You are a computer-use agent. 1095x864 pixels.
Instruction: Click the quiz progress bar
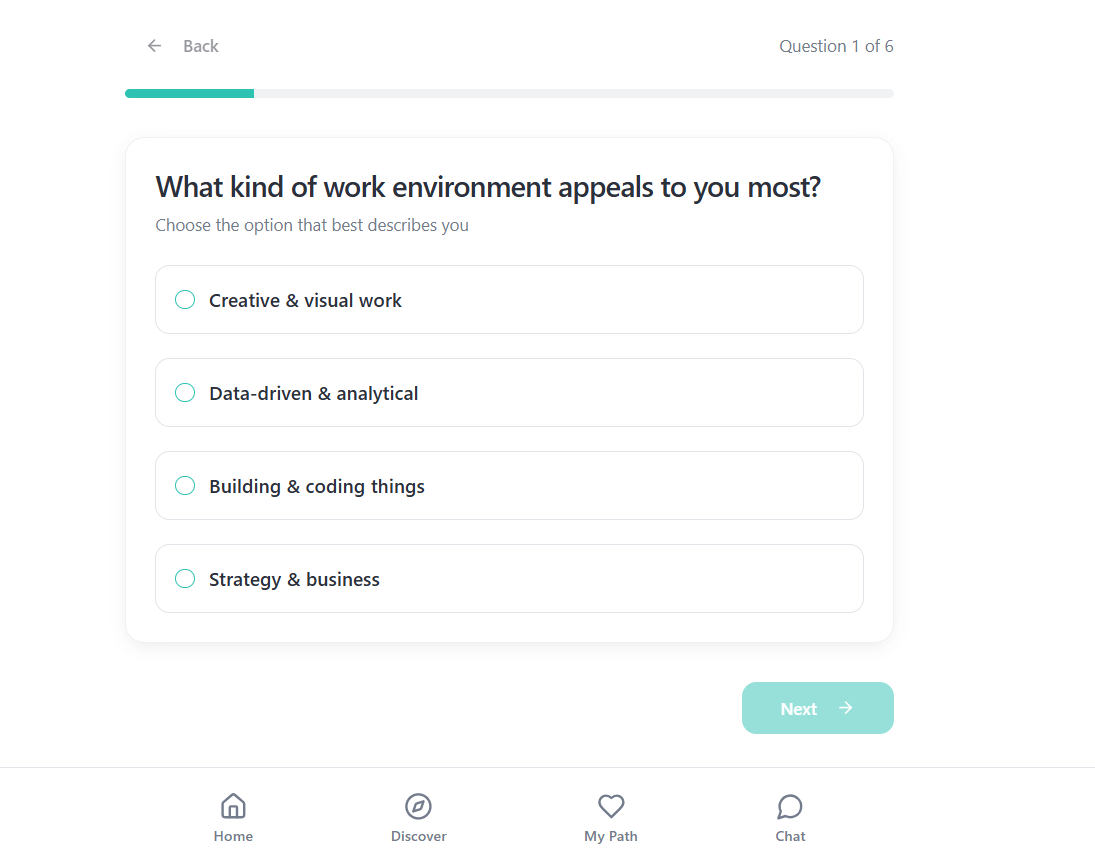pos(509,93)
